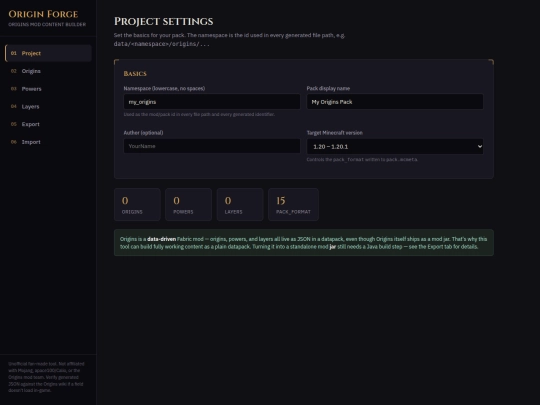Click the Pack display name field
The image size is (540, 405).
click(395, 102)
